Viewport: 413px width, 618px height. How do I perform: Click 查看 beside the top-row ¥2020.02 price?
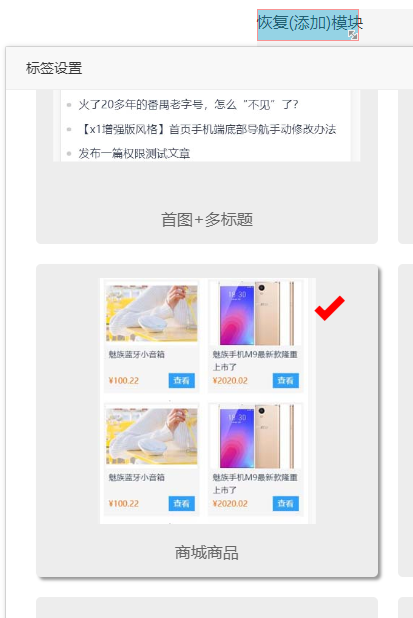[x=286, y=380]
